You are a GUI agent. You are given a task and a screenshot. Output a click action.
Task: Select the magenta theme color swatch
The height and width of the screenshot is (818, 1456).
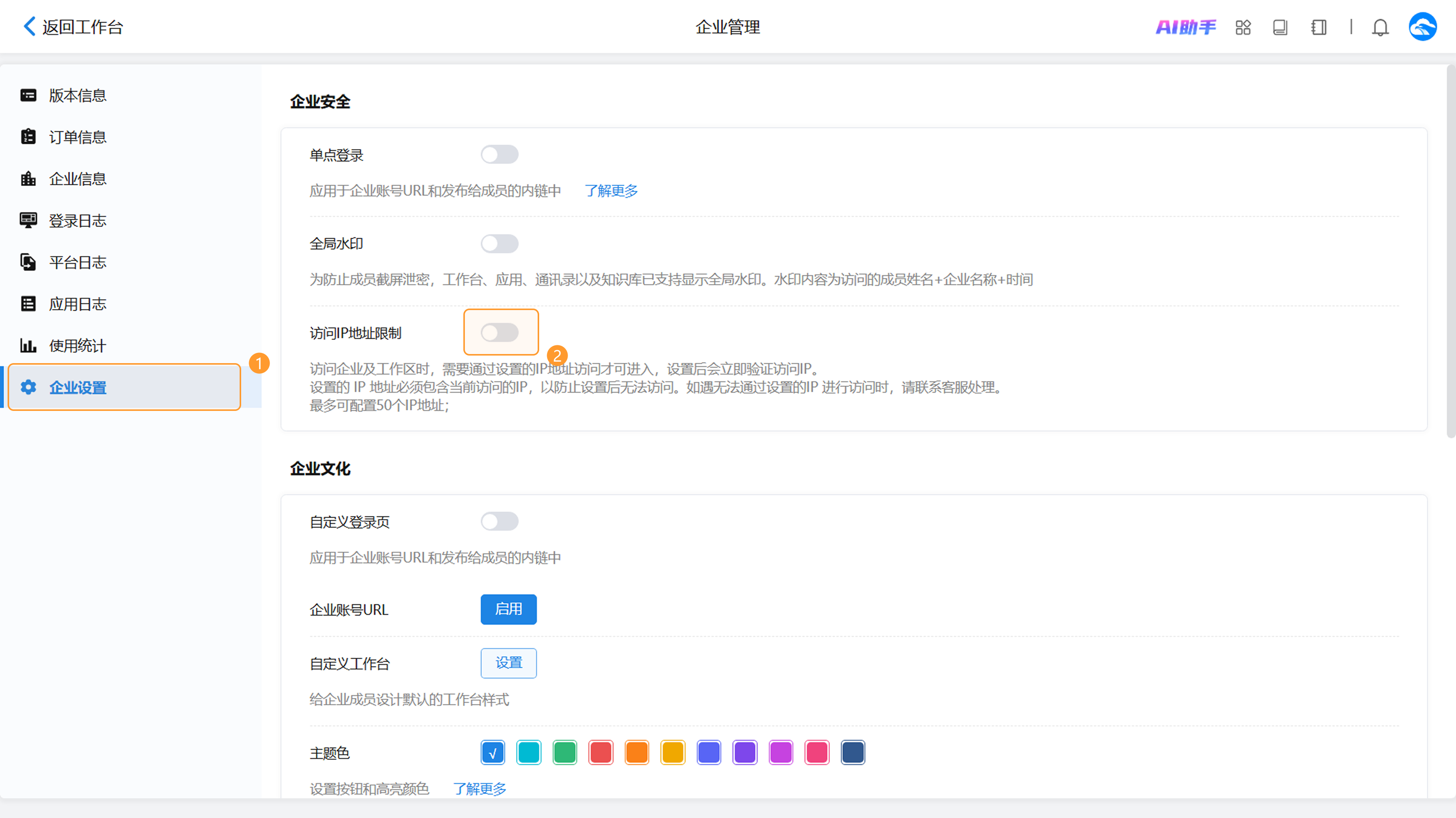click(x=781, y=752)
